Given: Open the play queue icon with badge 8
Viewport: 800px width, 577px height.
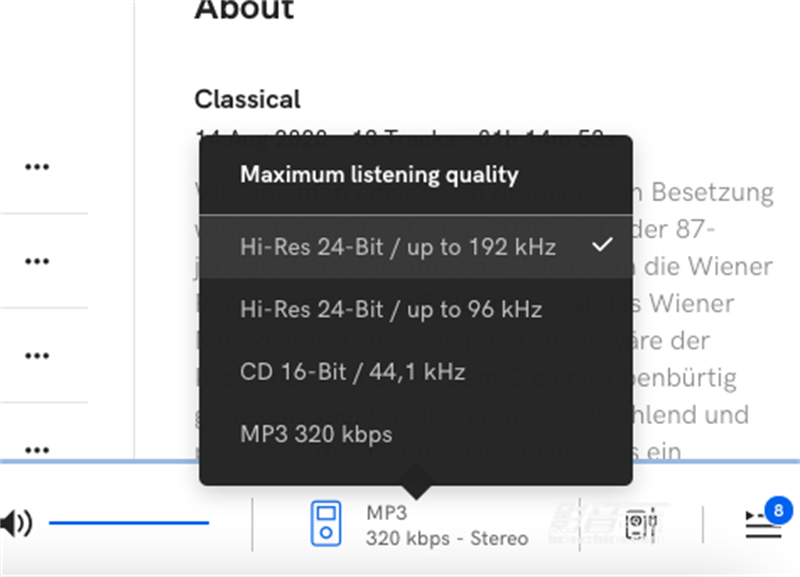Looking at the screenshot, I should pos(763,525).
